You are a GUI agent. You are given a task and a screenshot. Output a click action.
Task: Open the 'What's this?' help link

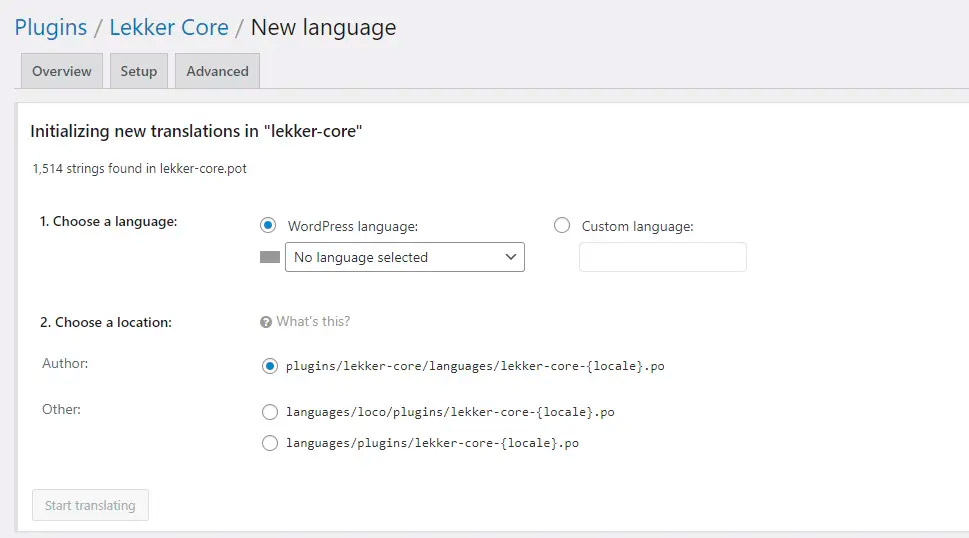click(313, 322)
